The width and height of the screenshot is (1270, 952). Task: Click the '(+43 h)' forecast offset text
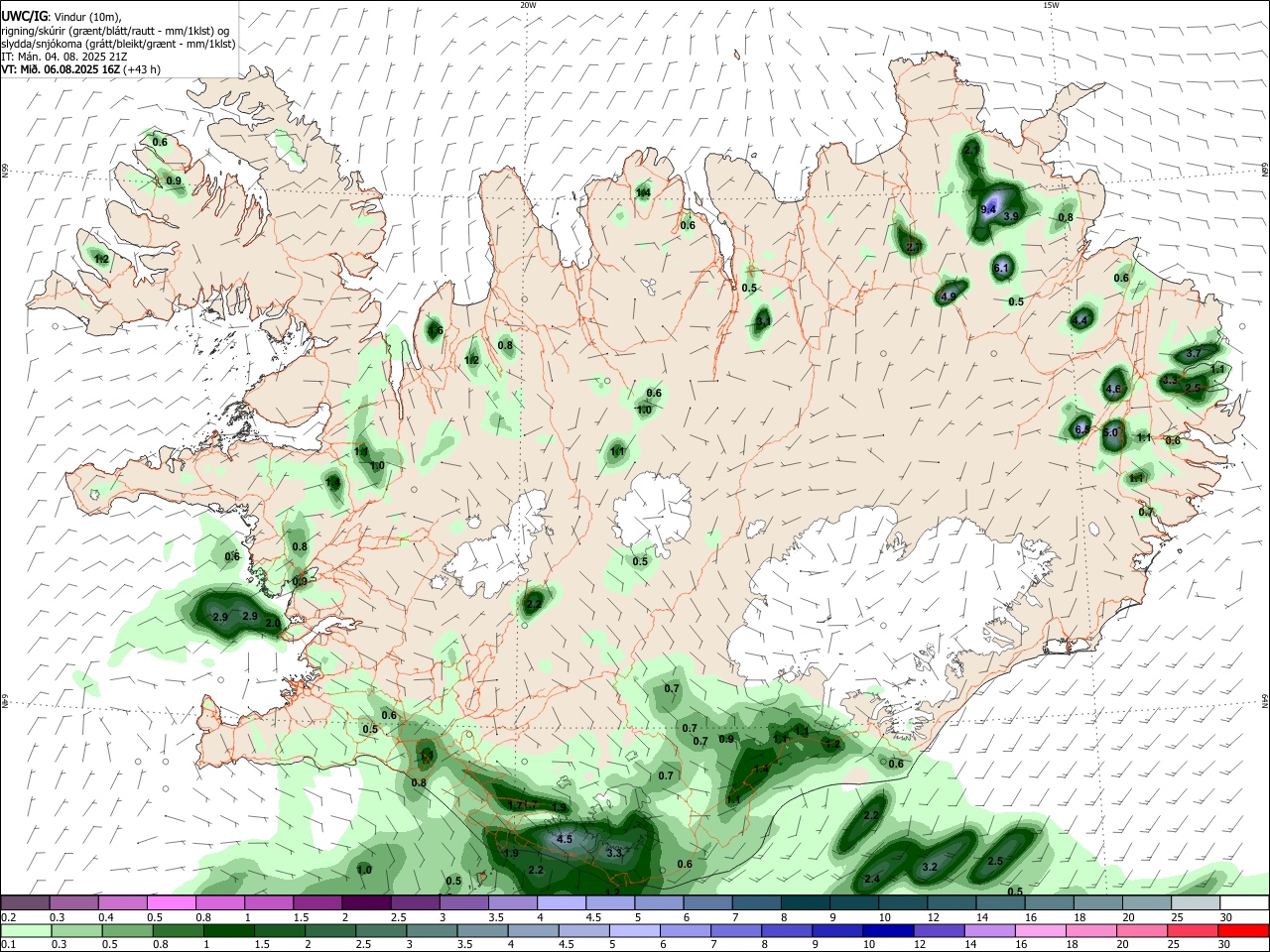[x=142, y=69]
